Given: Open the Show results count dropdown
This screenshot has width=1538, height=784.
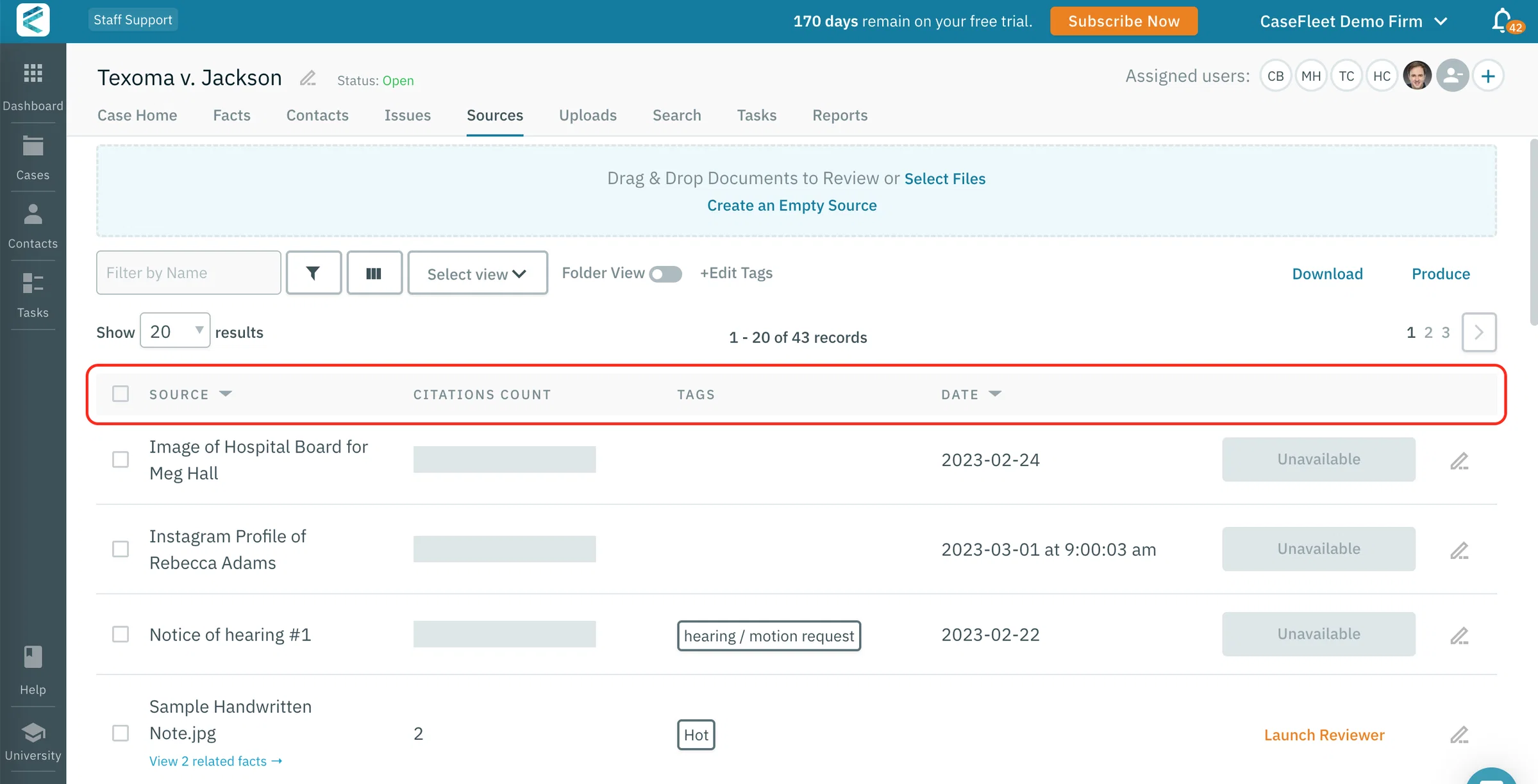Looking at the screenshot, I should tap(175, 331).
